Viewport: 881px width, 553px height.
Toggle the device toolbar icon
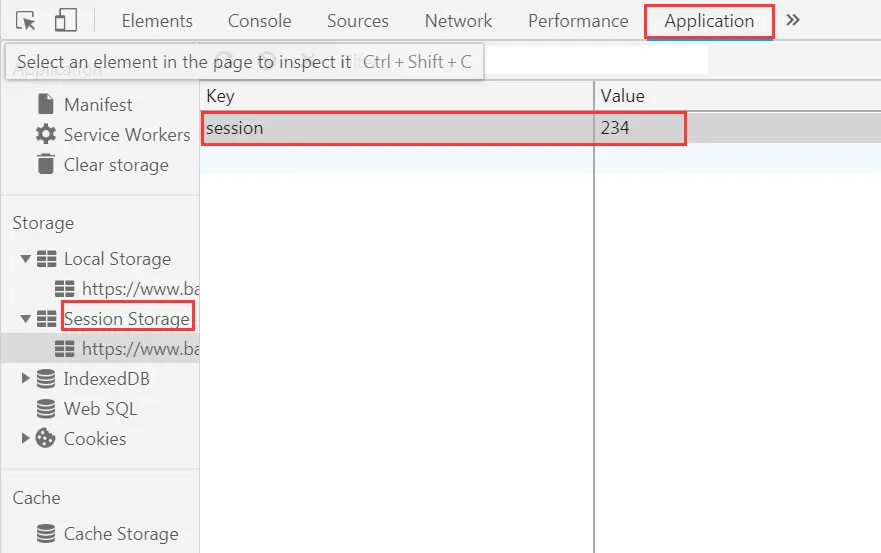[65, 21]
